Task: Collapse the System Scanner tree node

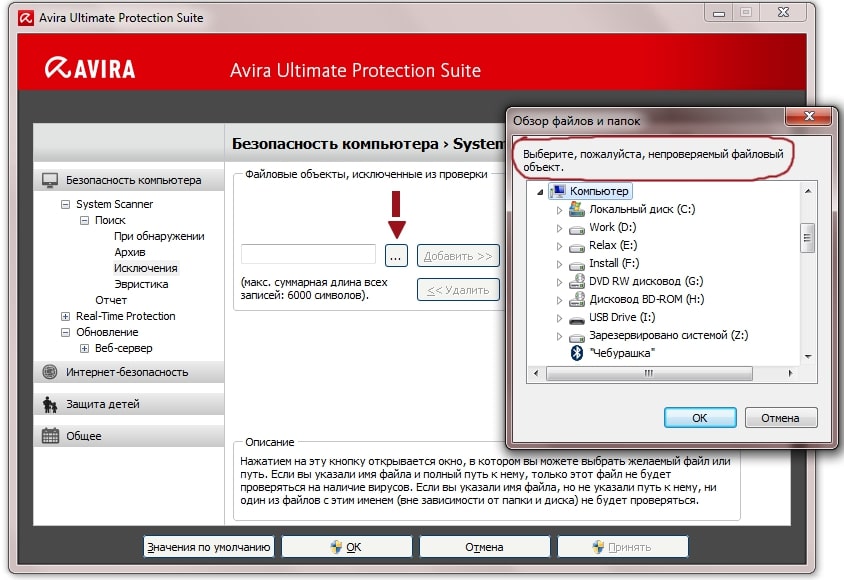Action: [x=66, y=204]
